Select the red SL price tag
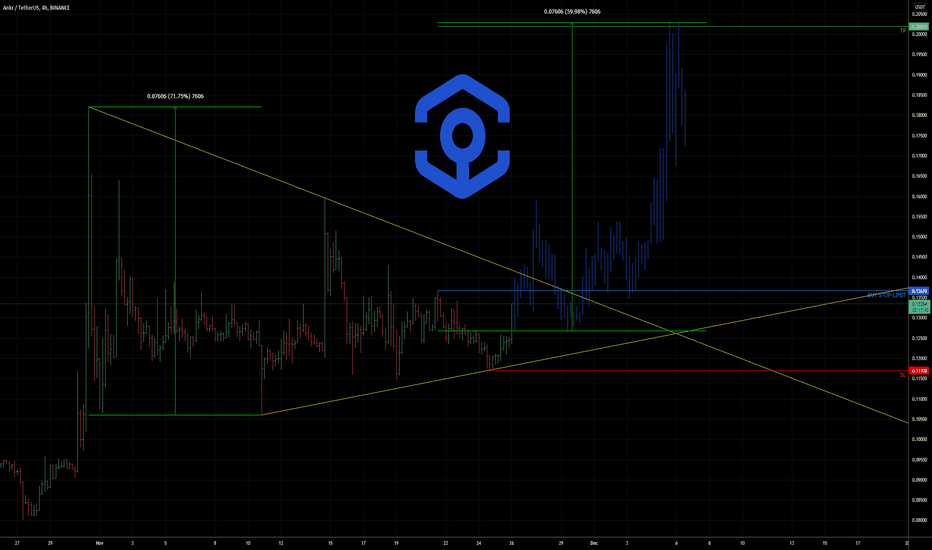Viewport: 932px width, 550px height. point(919,370)
